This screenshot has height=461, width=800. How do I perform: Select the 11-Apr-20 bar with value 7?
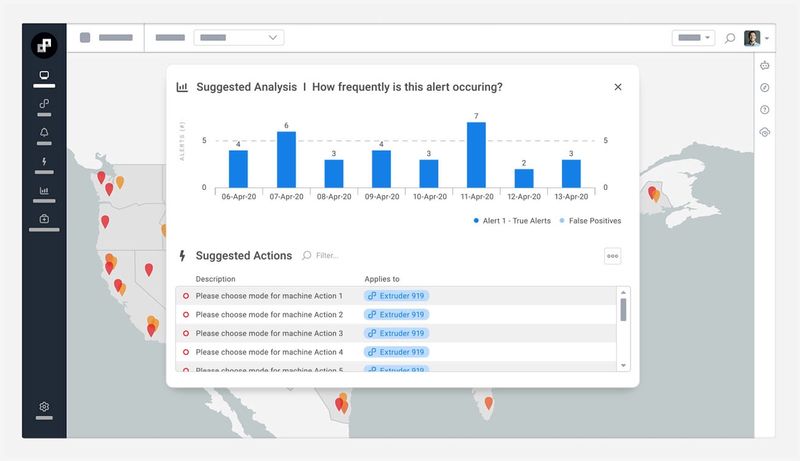(x=476, y=155)
